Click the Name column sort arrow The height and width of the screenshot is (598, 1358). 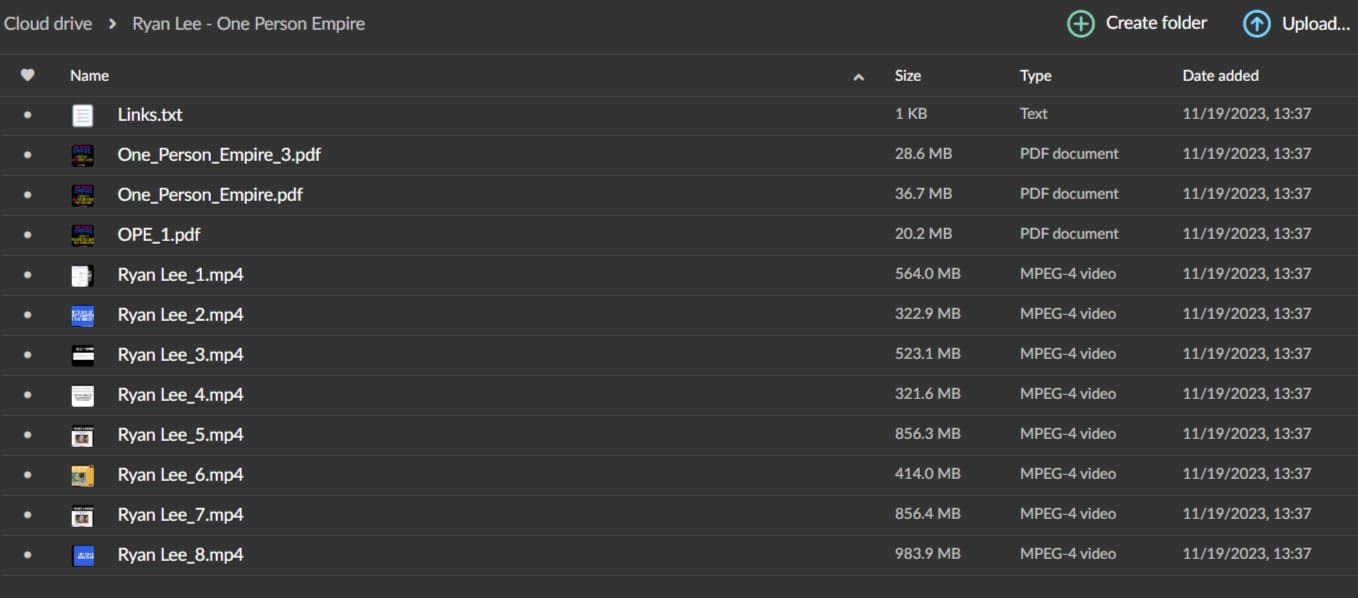click(858, 76)
